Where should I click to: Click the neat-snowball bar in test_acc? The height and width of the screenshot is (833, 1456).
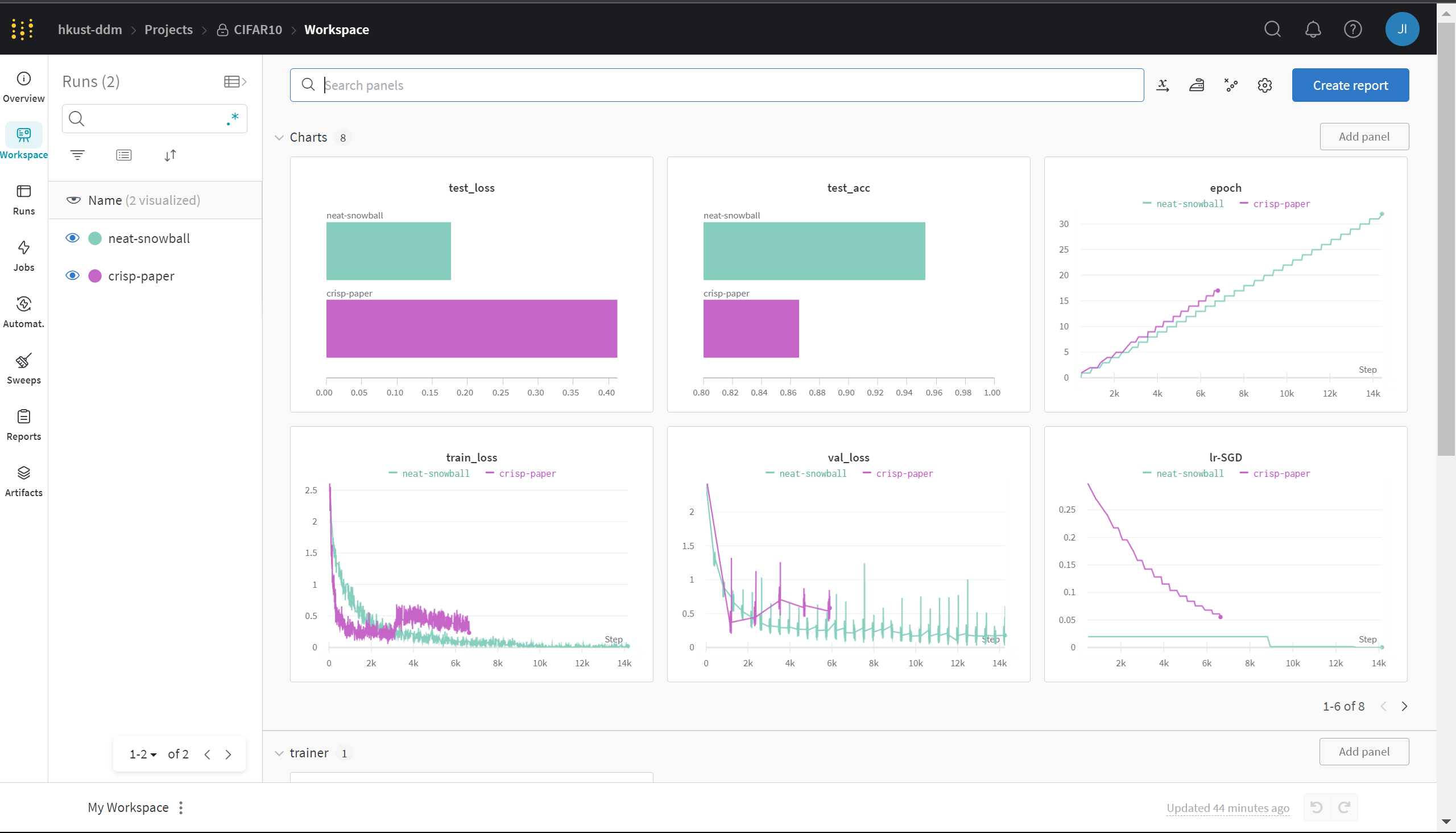click(814, 250)
